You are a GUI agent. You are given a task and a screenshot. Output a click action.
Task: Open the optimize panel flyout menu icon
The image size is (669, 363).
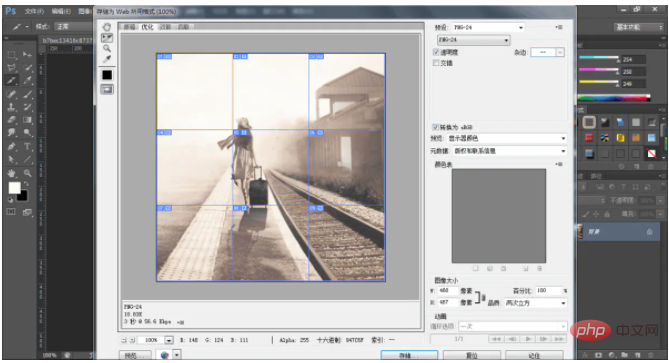coord(559,27)
